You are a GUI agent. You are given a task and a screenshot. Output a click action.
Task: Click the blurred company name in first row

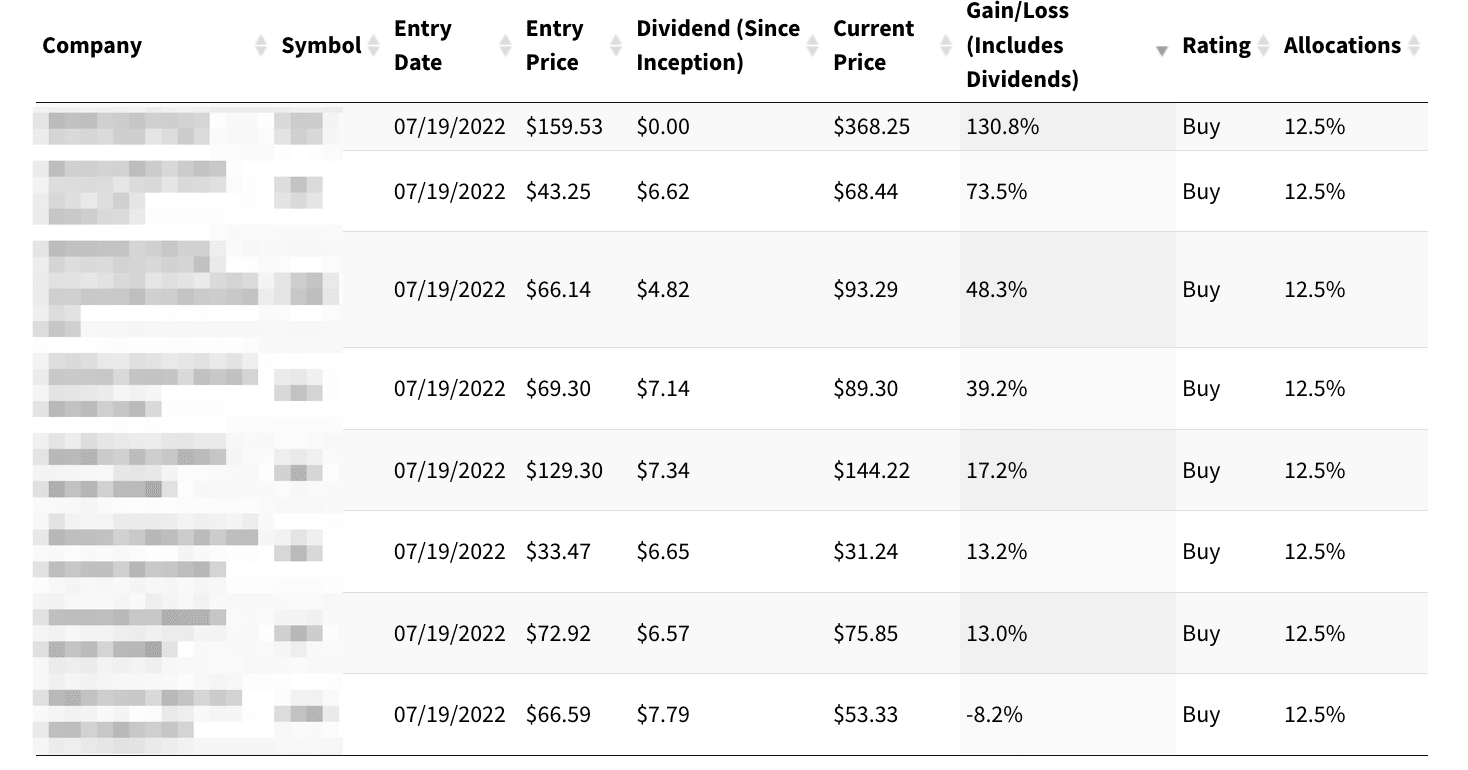(x=128, y=127)
